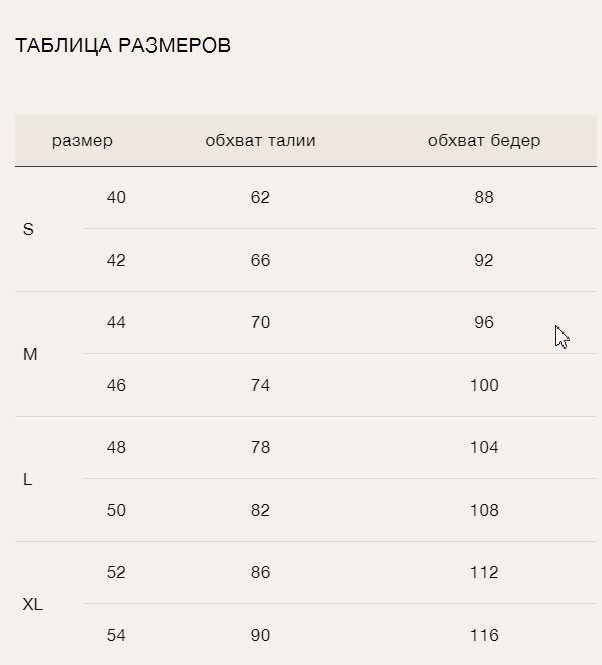602x665 pixels.
Task: Click size 50 cell
Action: (x=116, y=510)
